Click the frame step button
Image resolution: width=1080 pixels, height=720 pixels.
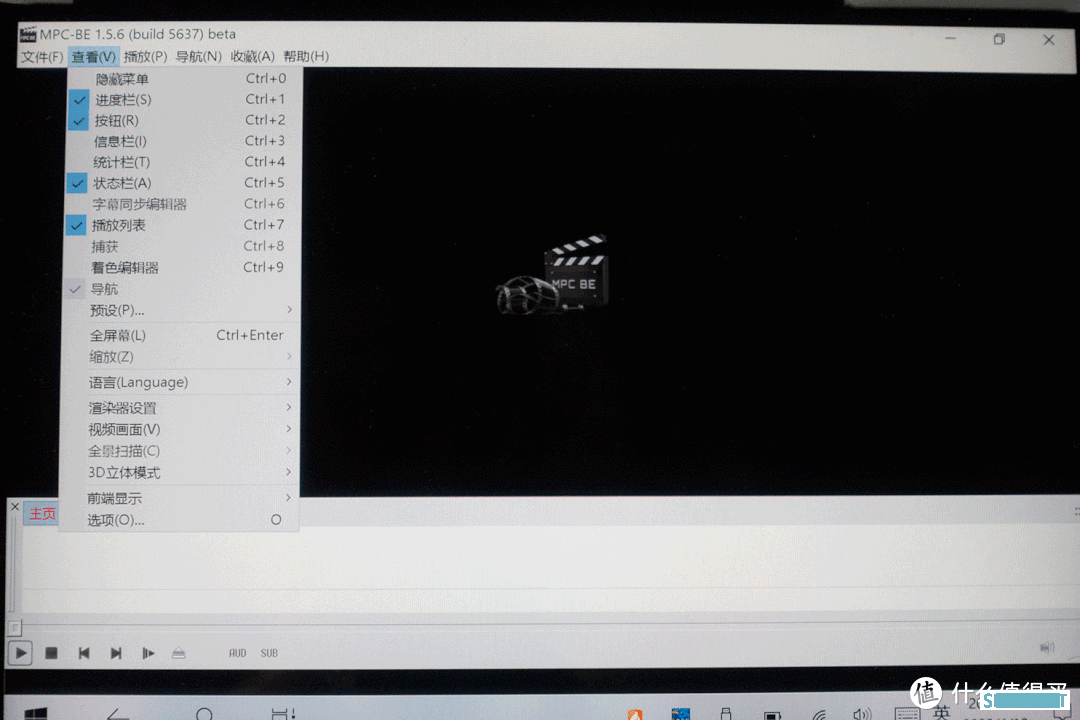coord(148,652)
